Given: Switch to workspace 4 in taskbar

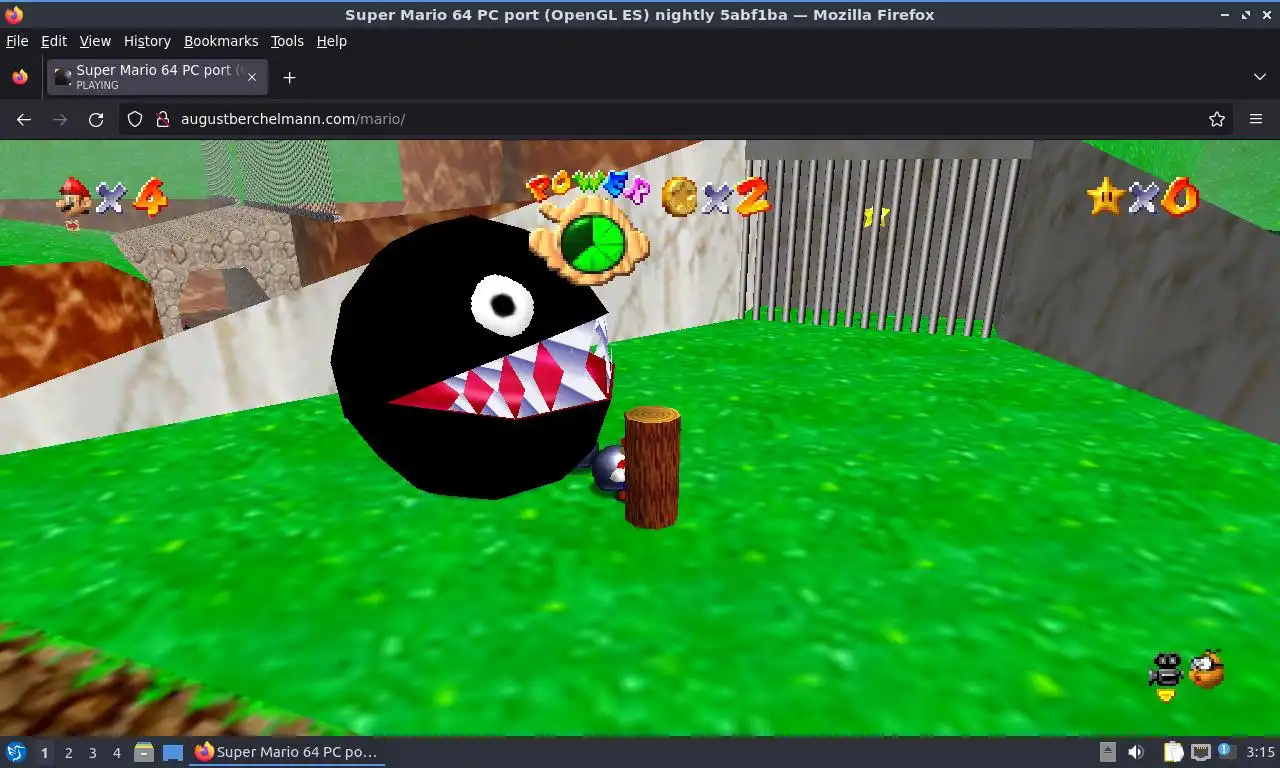Looking at the screenshot, I should coord(116,753).
